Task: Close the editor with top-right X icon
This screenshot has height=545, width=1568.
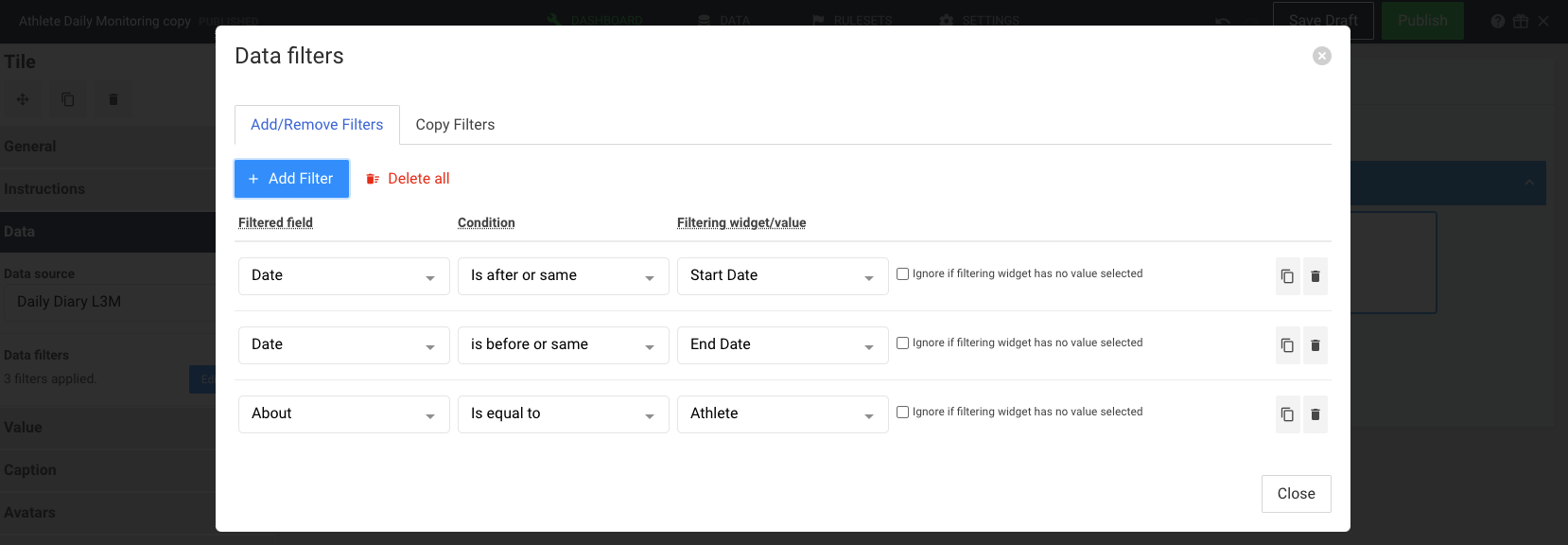Action: [x=1543, y=21]
